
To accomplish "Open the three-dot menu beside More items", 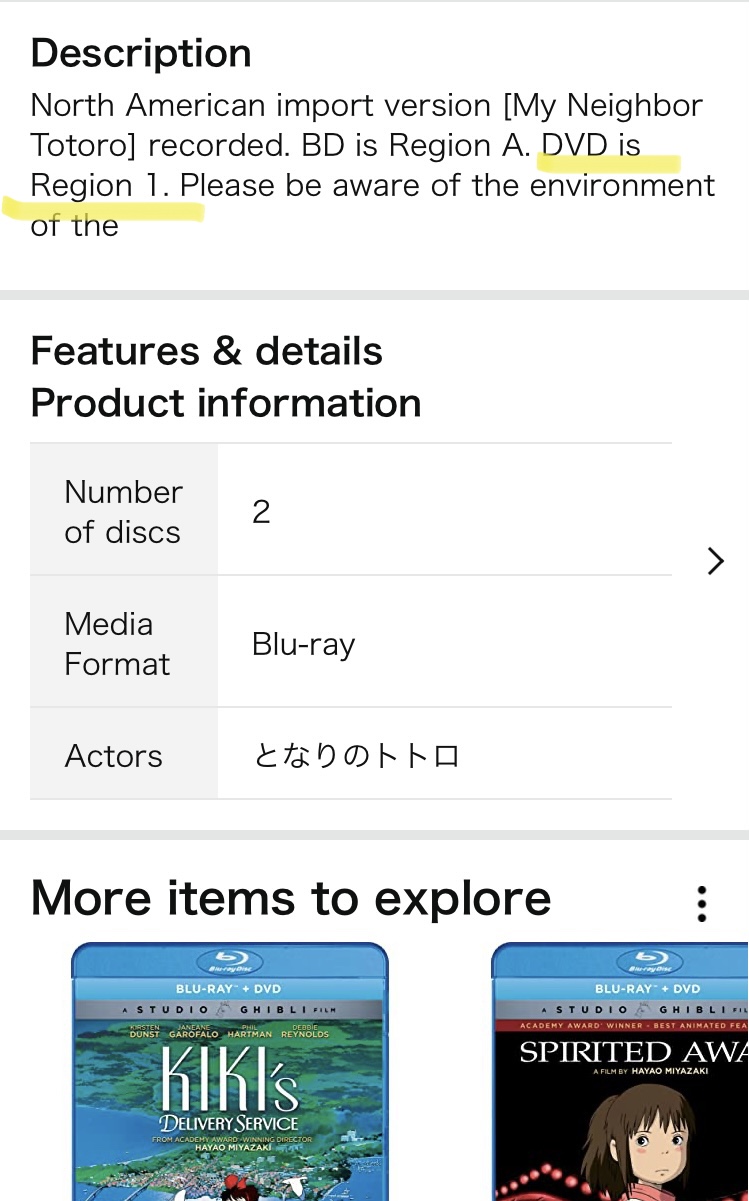I will [702, 903].
